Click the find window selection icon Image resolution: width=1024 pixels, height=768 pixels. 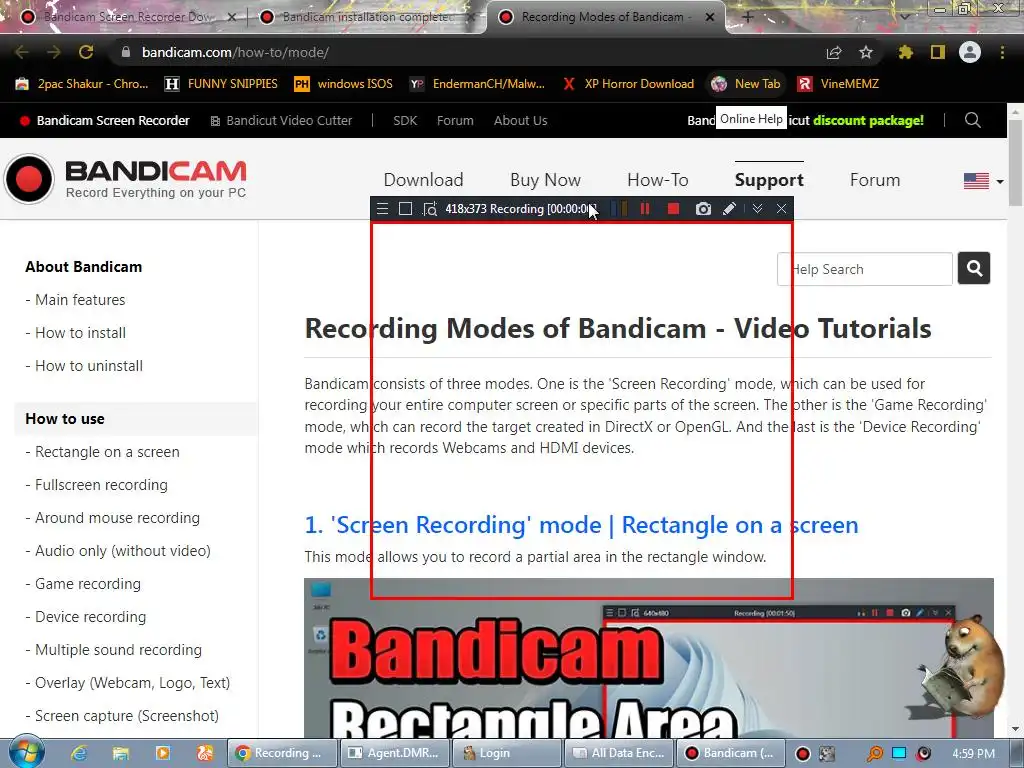pos(429,209)
